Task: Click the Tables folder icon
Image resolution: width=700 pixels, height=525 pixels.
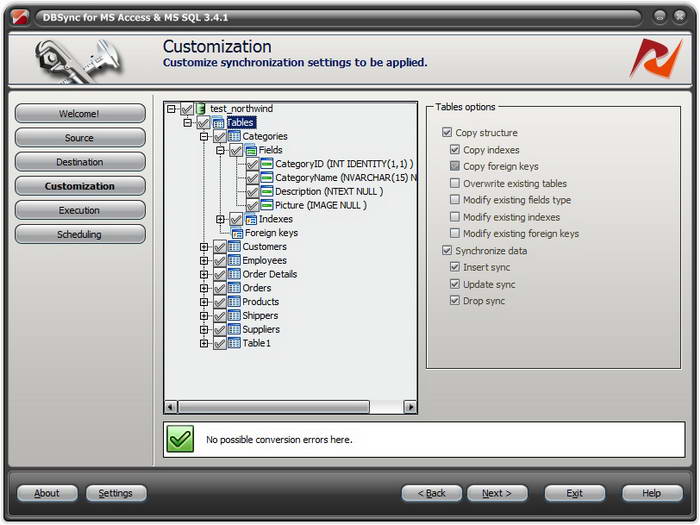Action: 218,123
